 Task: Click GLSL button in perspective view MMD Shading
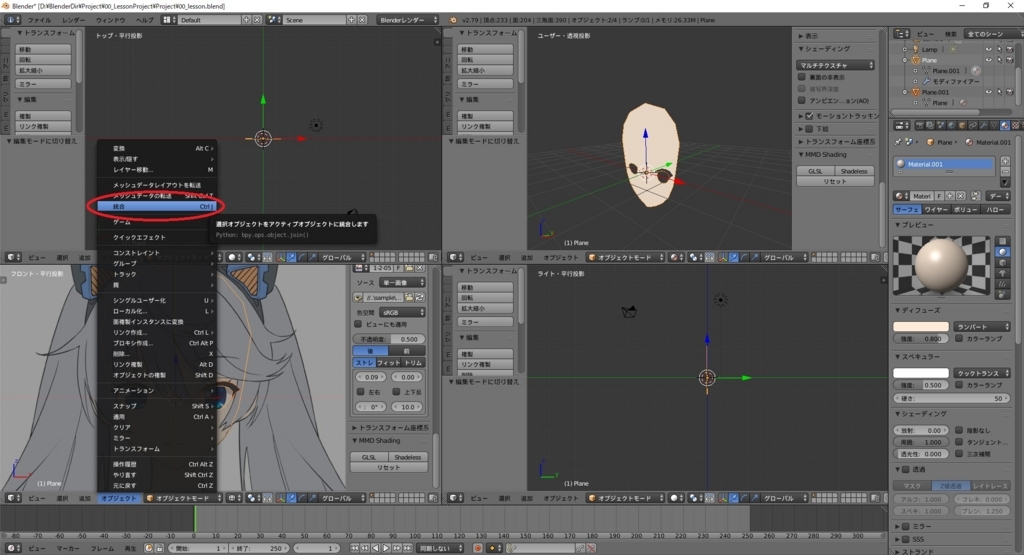point(816,171)
